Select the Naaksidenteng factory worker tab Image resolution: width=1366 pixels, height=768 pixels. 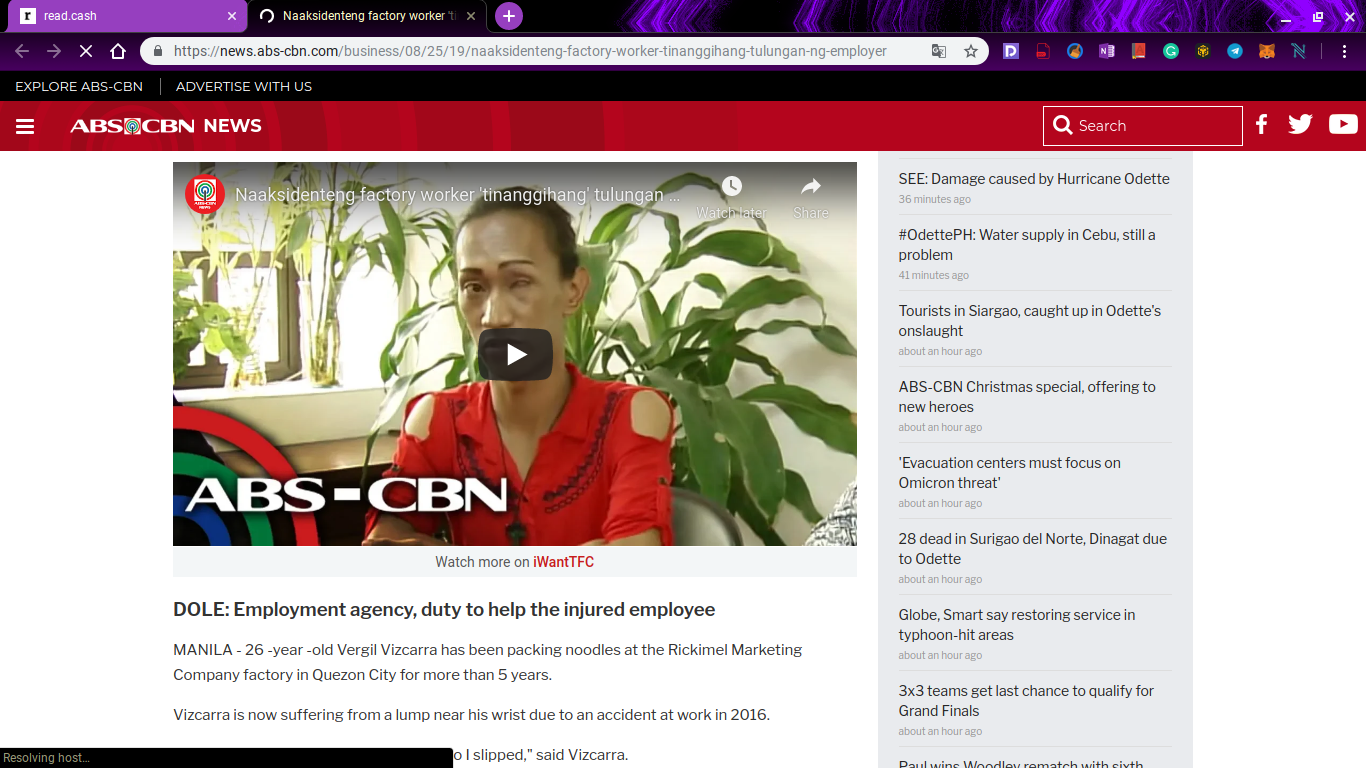click(367, 16)
